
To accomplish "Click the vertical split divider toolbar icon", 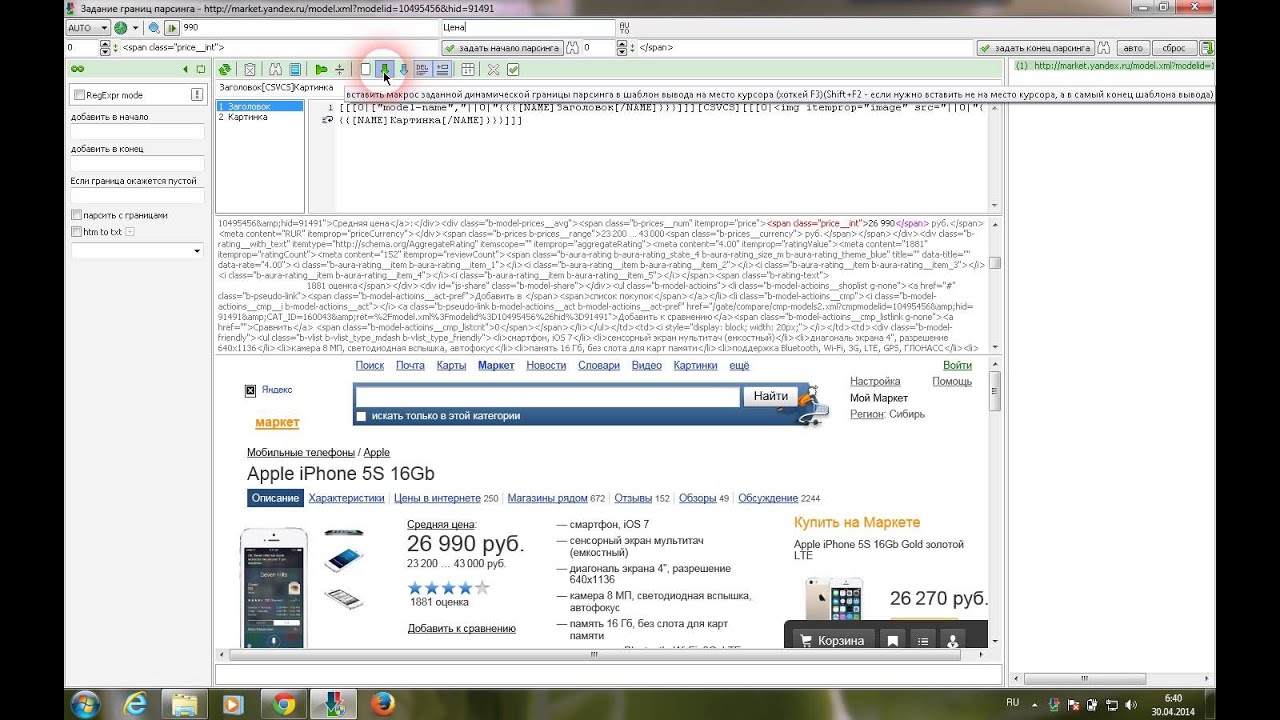I will (x=340, y=69).
